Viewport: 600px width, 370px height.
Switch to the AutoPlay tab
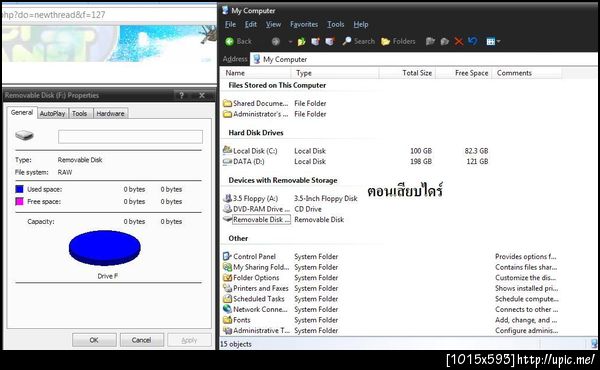click(x=52, y=113)
